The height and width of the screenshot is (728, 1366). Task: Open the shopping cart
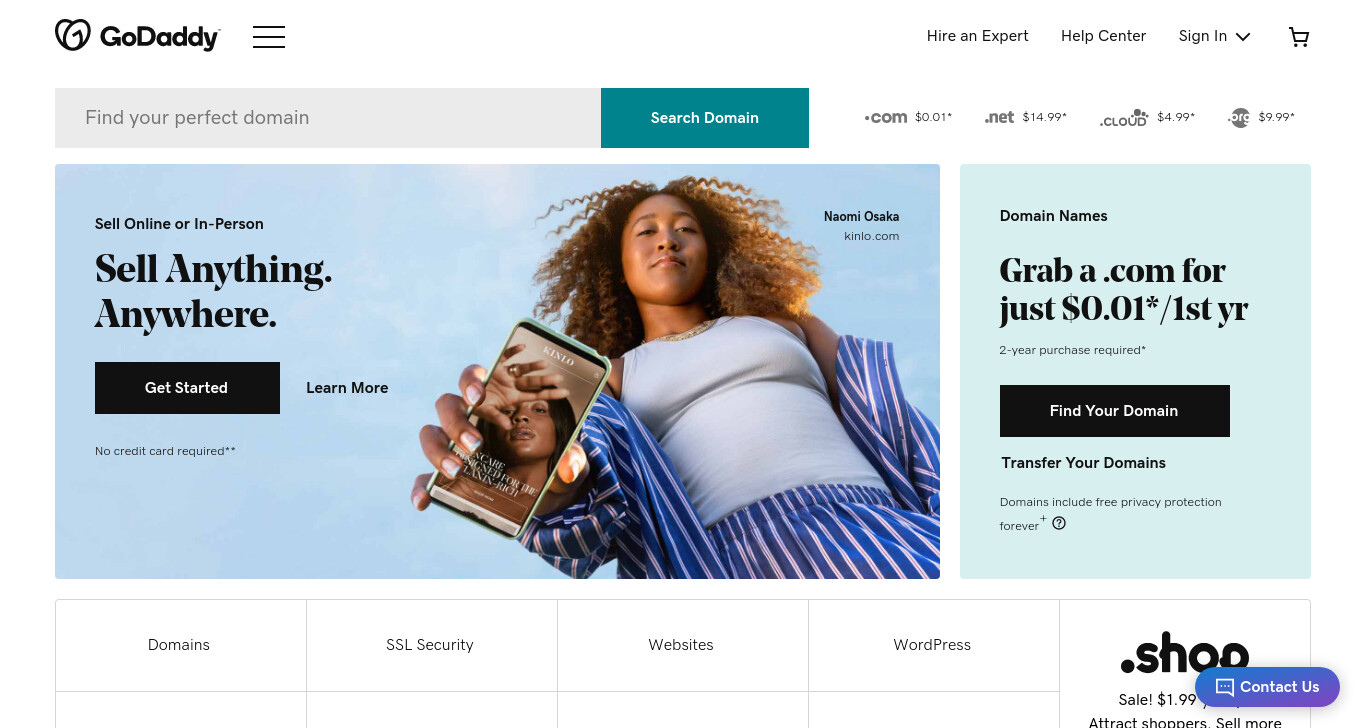tap(1299, 37)
